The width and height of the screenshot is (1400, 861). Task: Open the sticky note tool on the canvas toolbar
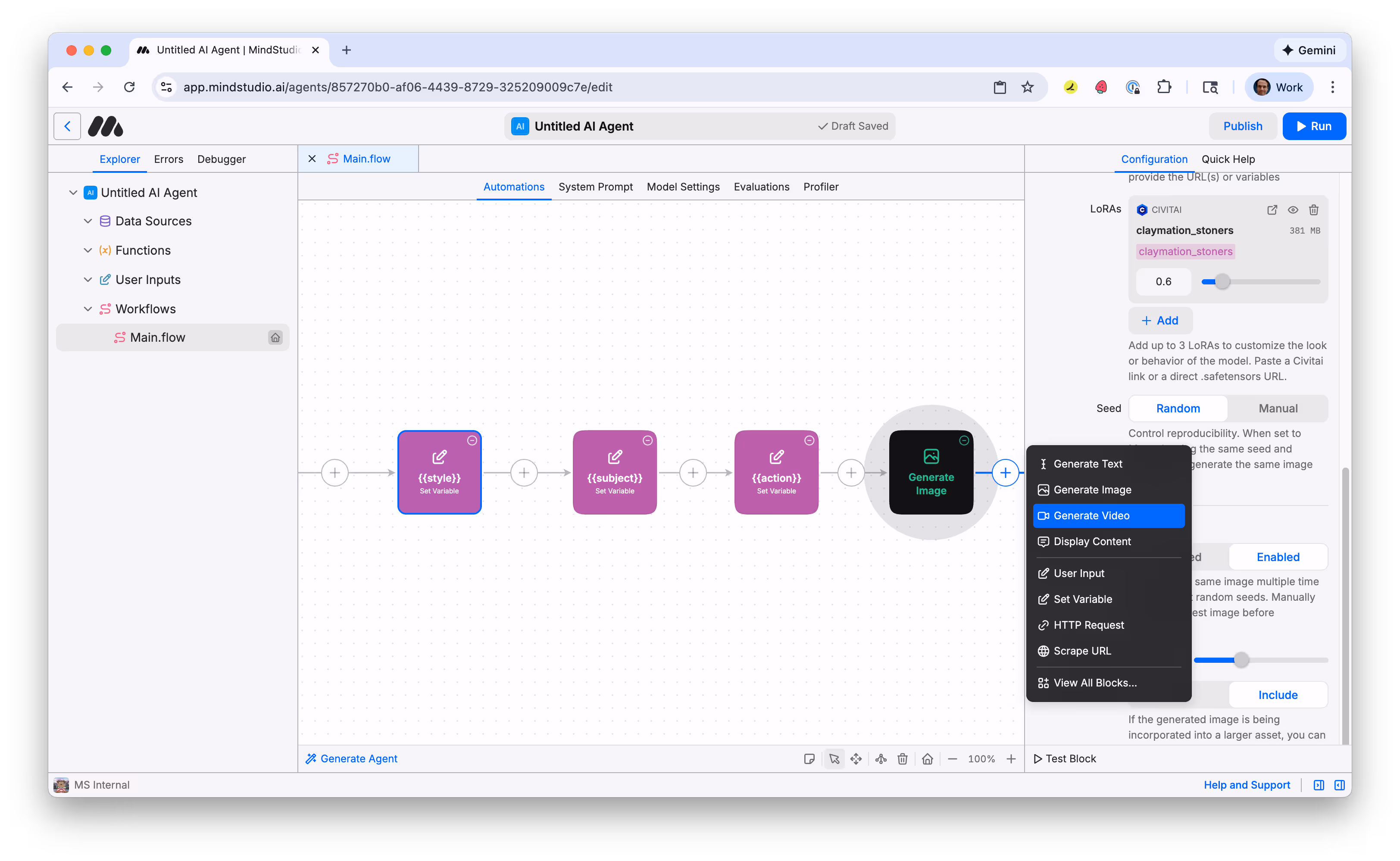point(809,758)
